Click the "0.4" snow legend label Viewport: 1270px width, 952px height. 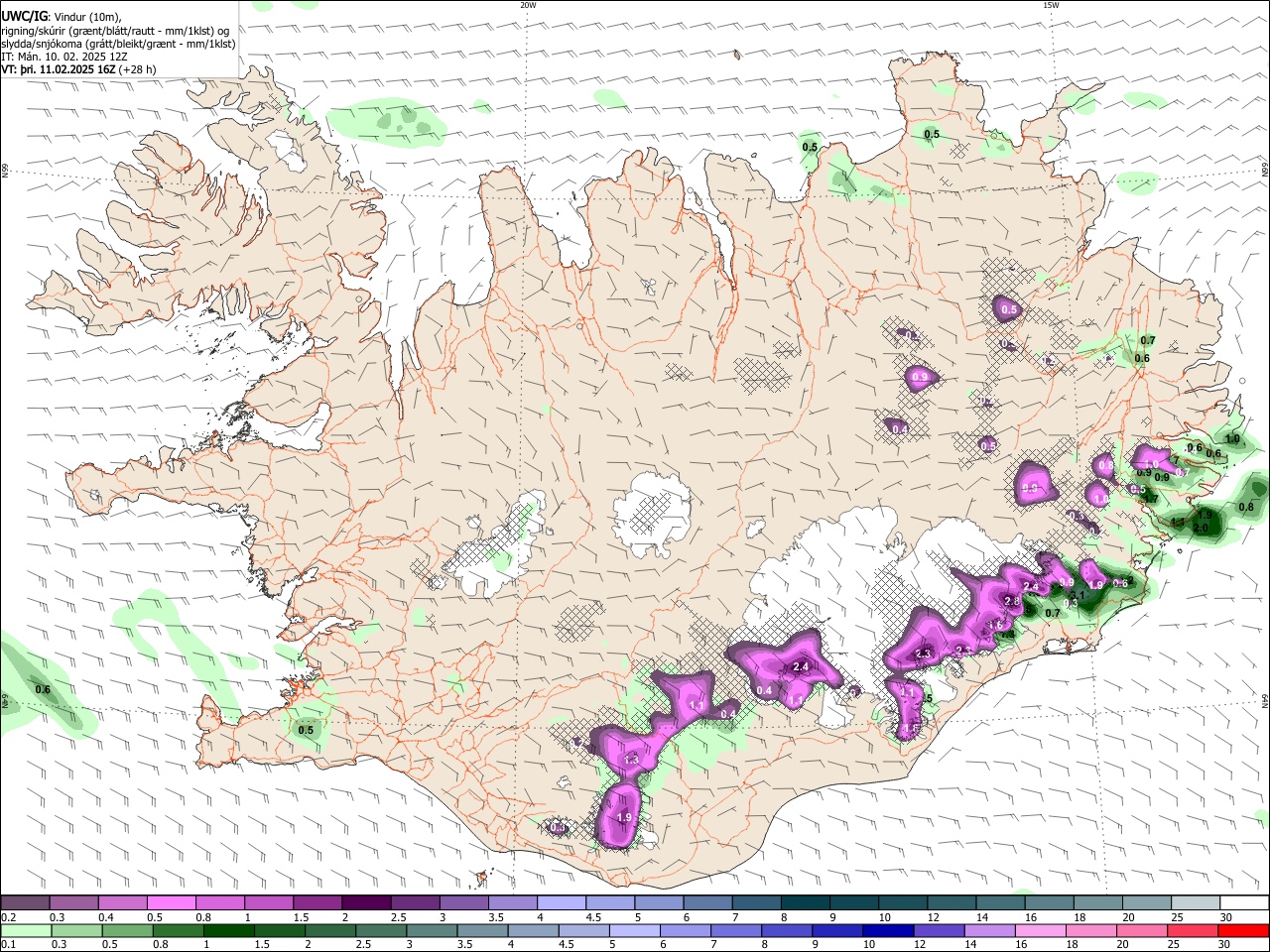106,917
